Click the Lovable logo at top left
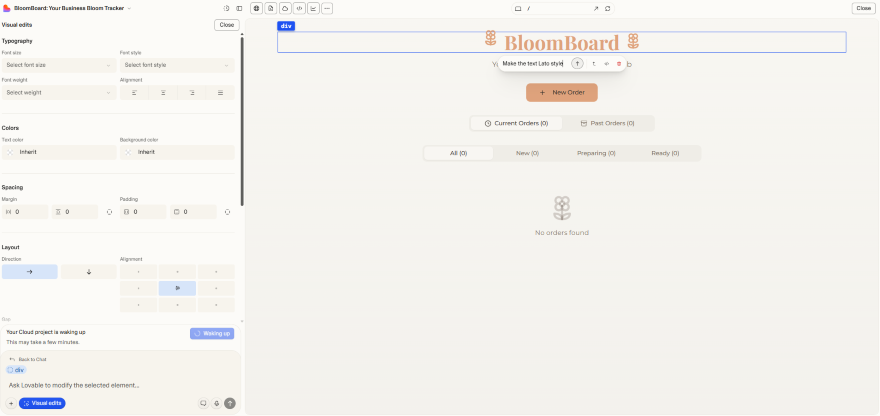880x416 pixels. tap(7, 8)
